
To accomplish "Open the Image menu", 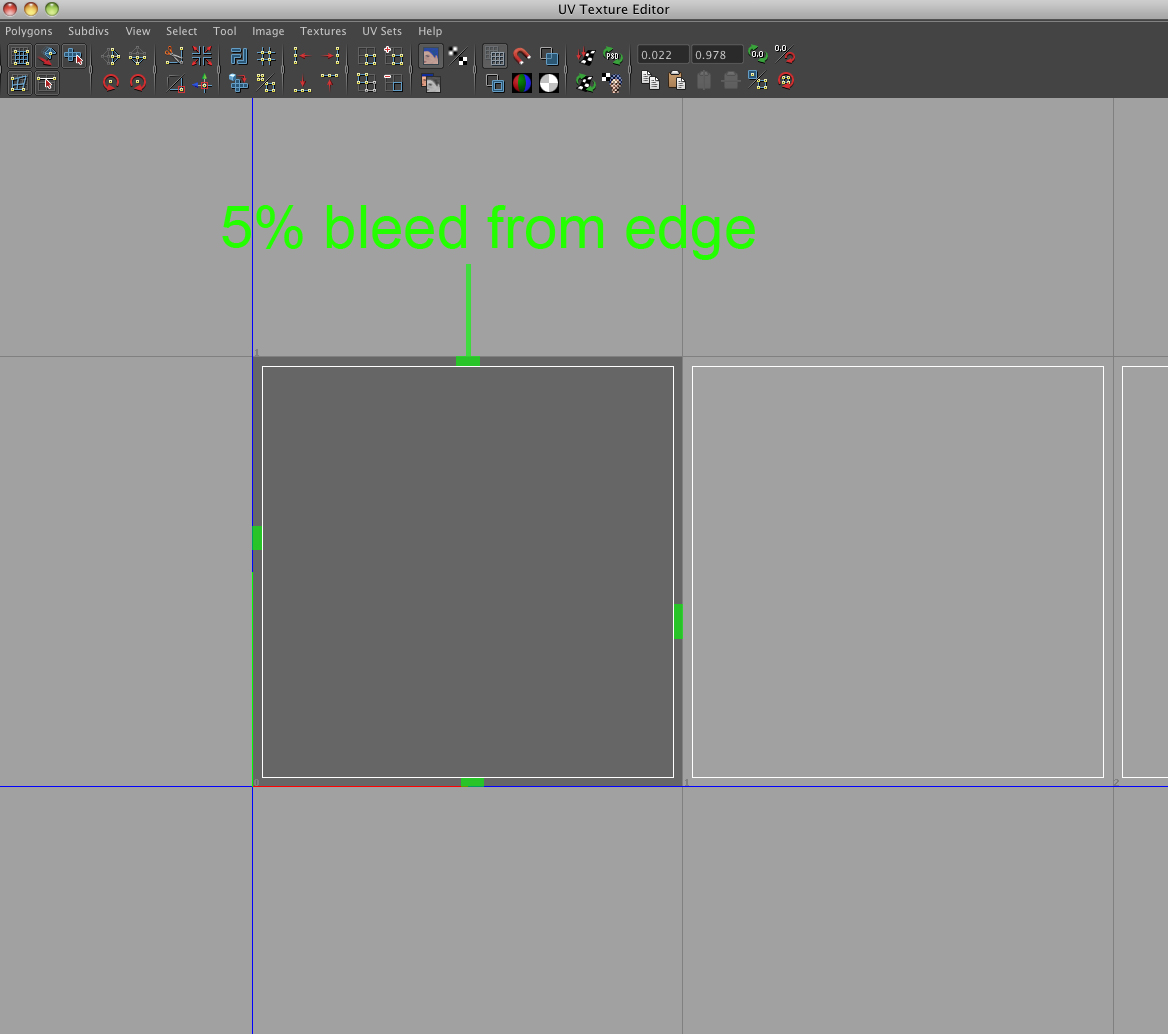I will pos(268,31).
